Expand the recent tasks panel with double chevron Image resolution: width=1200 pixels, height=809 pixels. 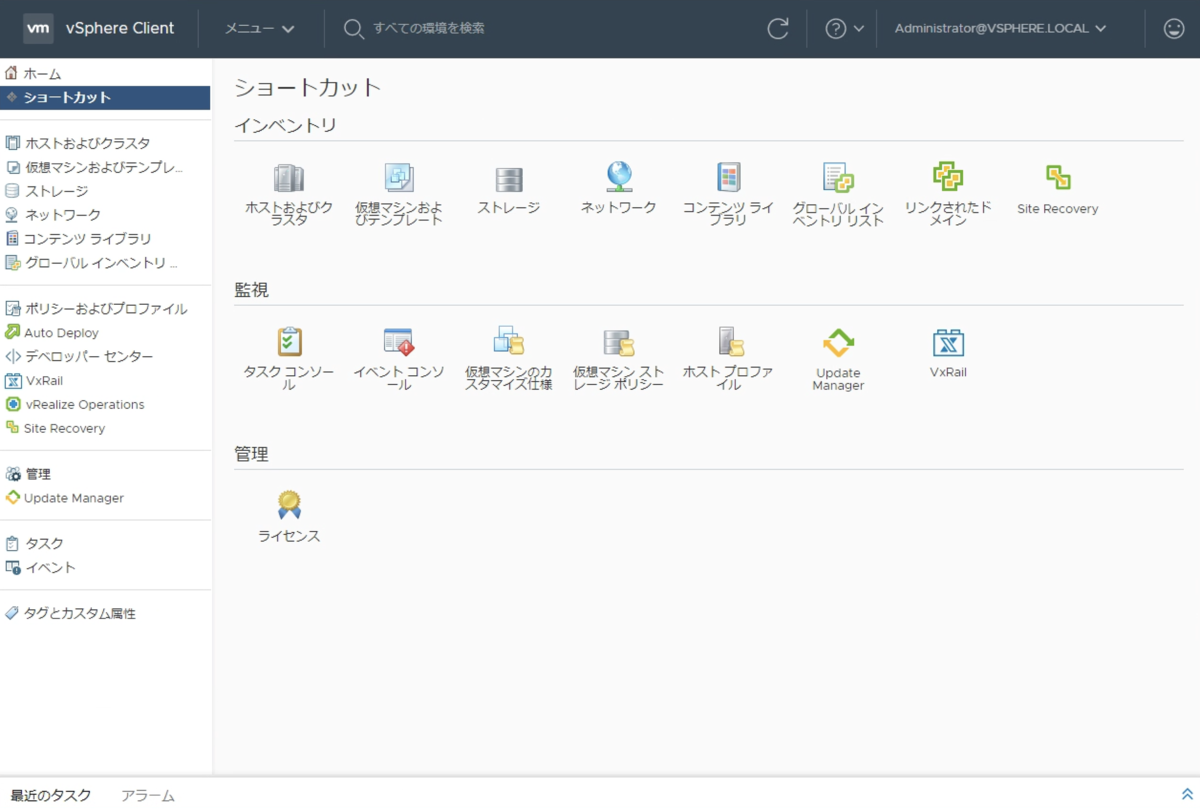pos(1187,794)
